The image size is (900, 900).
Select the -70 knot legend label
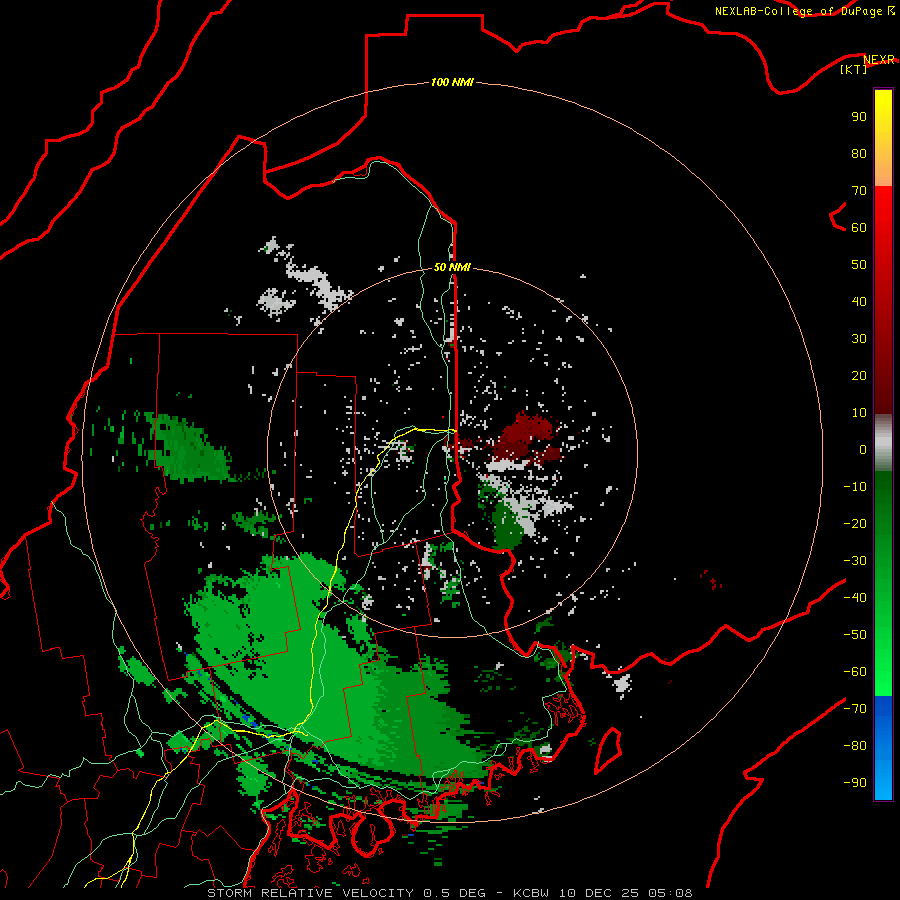855,709
